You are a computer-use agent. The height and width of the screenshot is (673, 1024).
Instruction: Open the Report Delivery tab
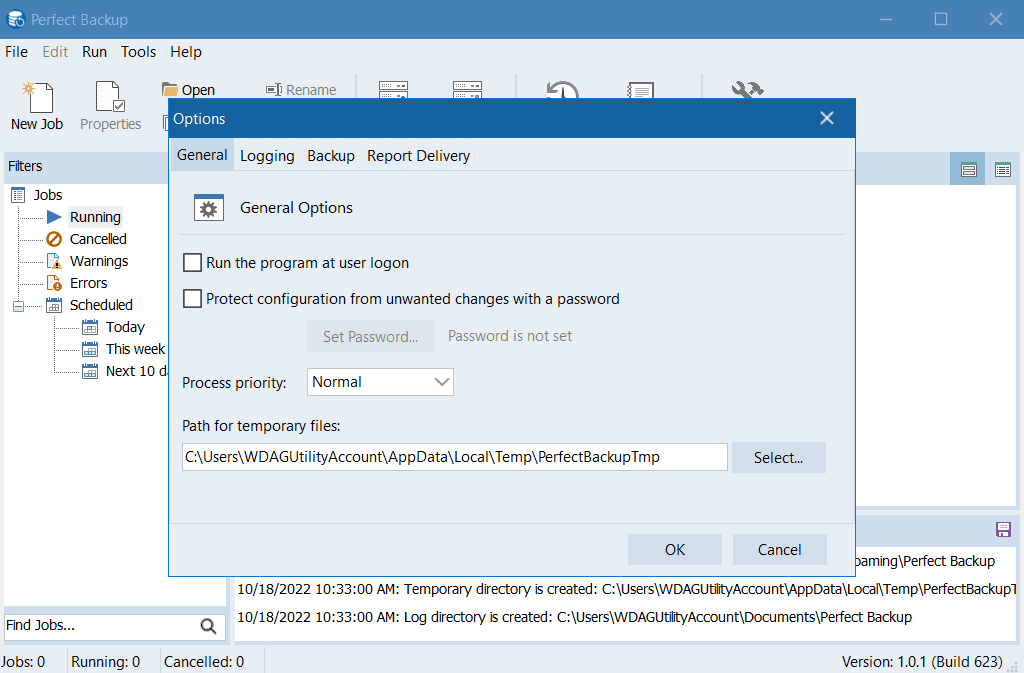point(418,156)
